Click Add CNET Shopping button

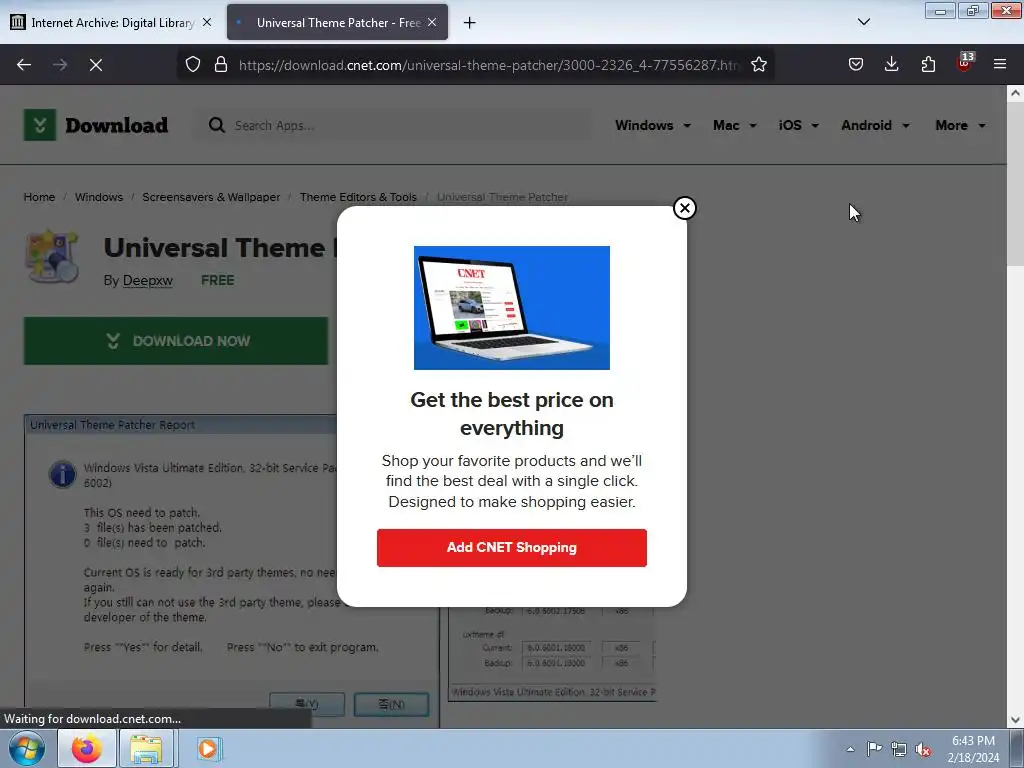[511, 547]
